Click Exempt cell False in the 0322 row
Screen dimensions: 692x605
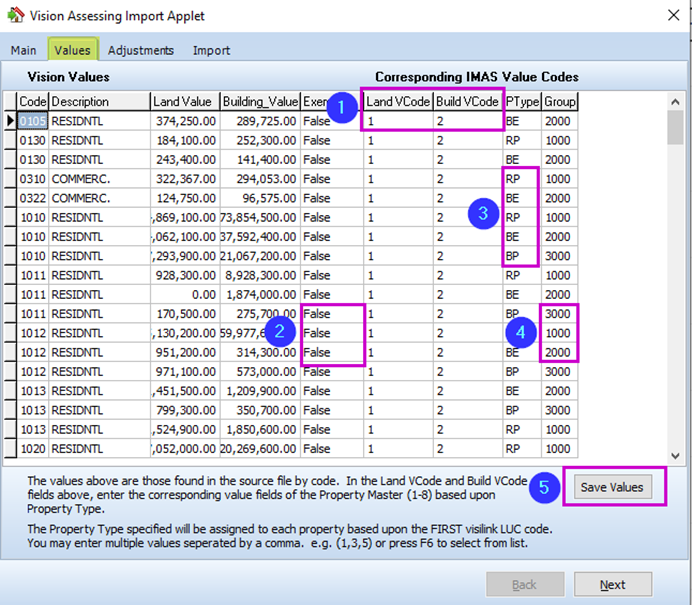pyautogui.click(x=332, y=198)
